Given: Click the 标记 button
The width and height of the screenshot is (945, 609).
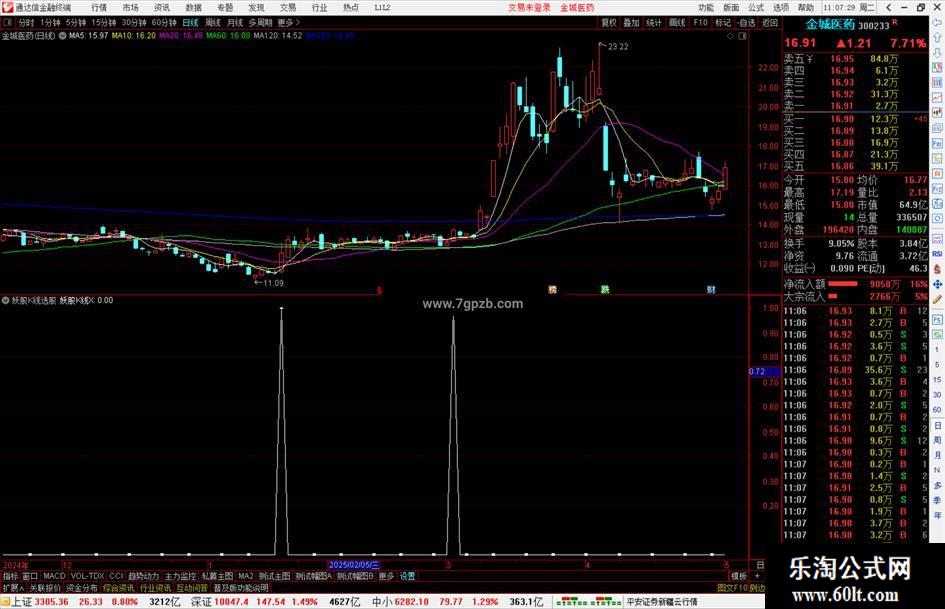Looking at the screenshot, I should [x=723, y=23].
